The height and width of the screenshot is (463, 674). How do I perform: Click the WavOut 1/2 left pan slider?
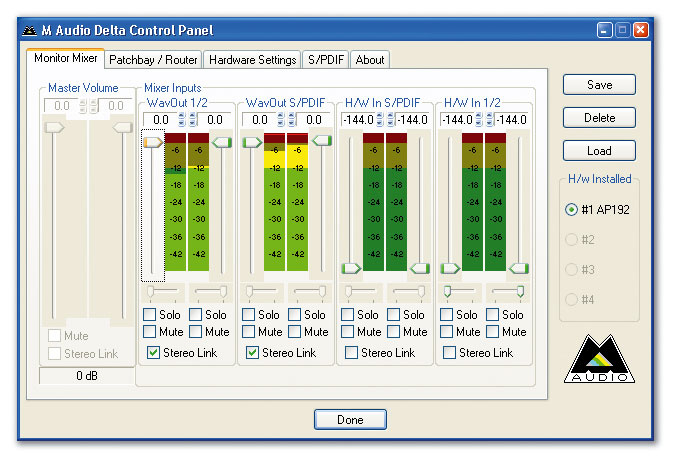(163, 292)
